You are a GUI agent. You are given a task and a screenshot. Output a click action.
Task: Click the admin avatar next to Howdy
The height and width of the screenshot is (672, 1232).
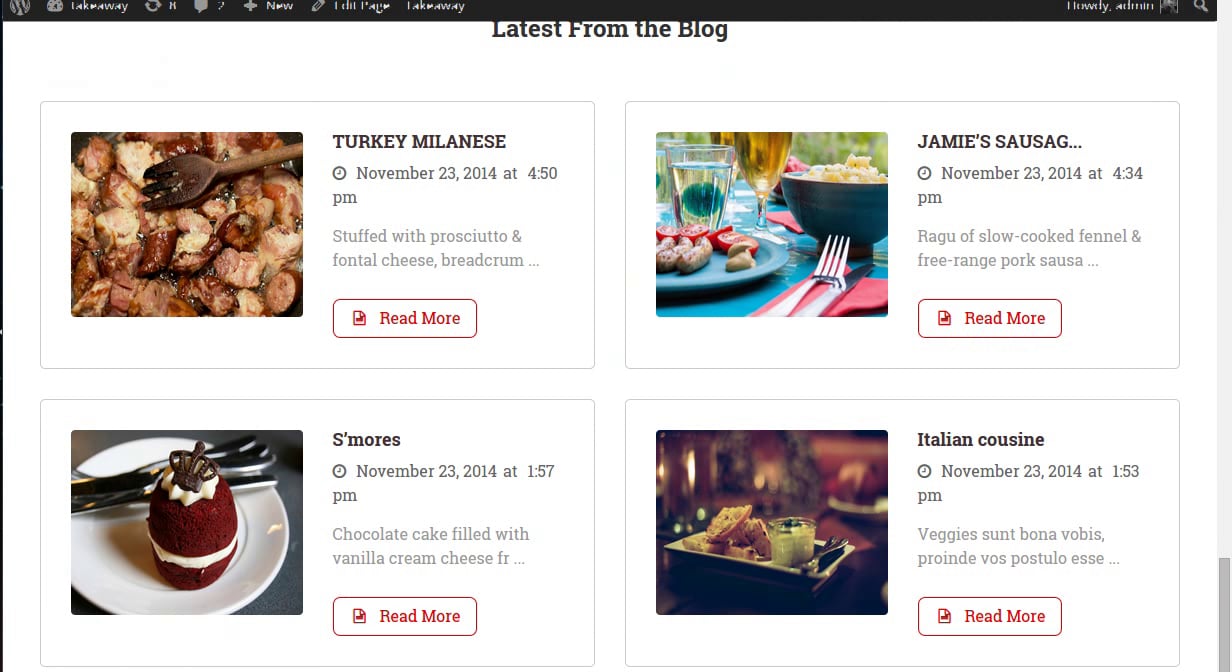1169,6
